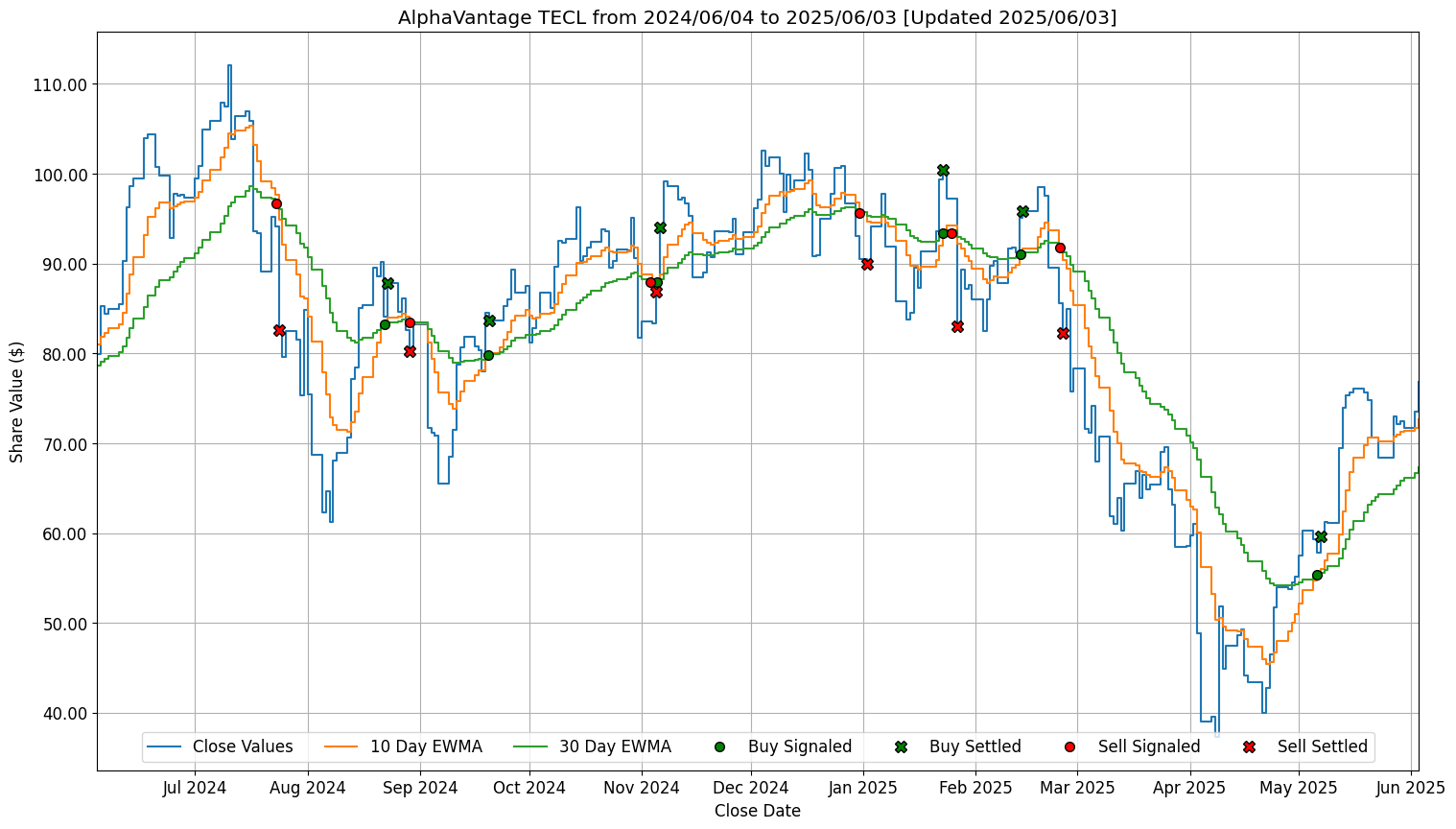Click the Dec 2024 x-axis tick label
This screenshot has height=829, width=1456.
tap(751, 788)
